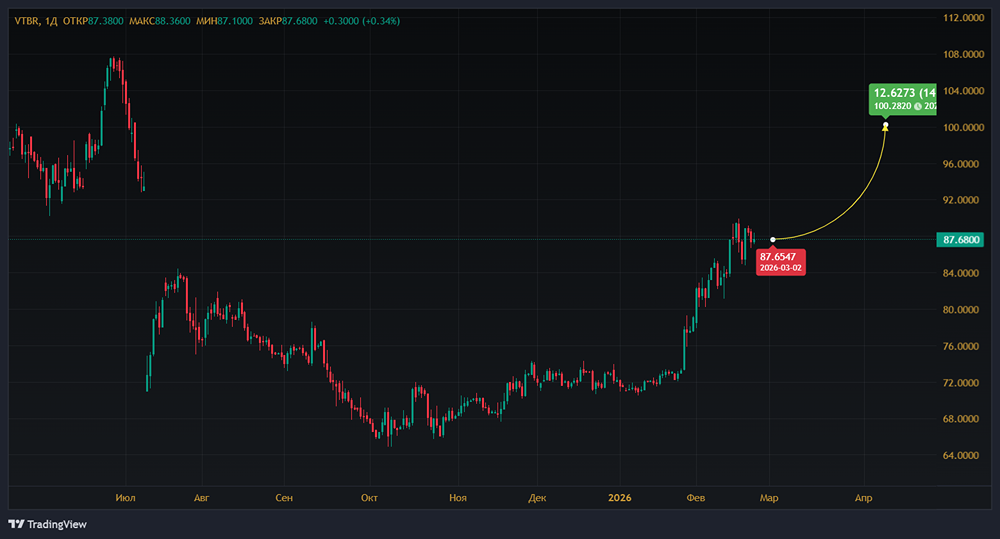This screenshot has width=1000, height=539.
Task: Click the 64.0000 price axis label
Action: pyautogui.click(x=963, y=455)
